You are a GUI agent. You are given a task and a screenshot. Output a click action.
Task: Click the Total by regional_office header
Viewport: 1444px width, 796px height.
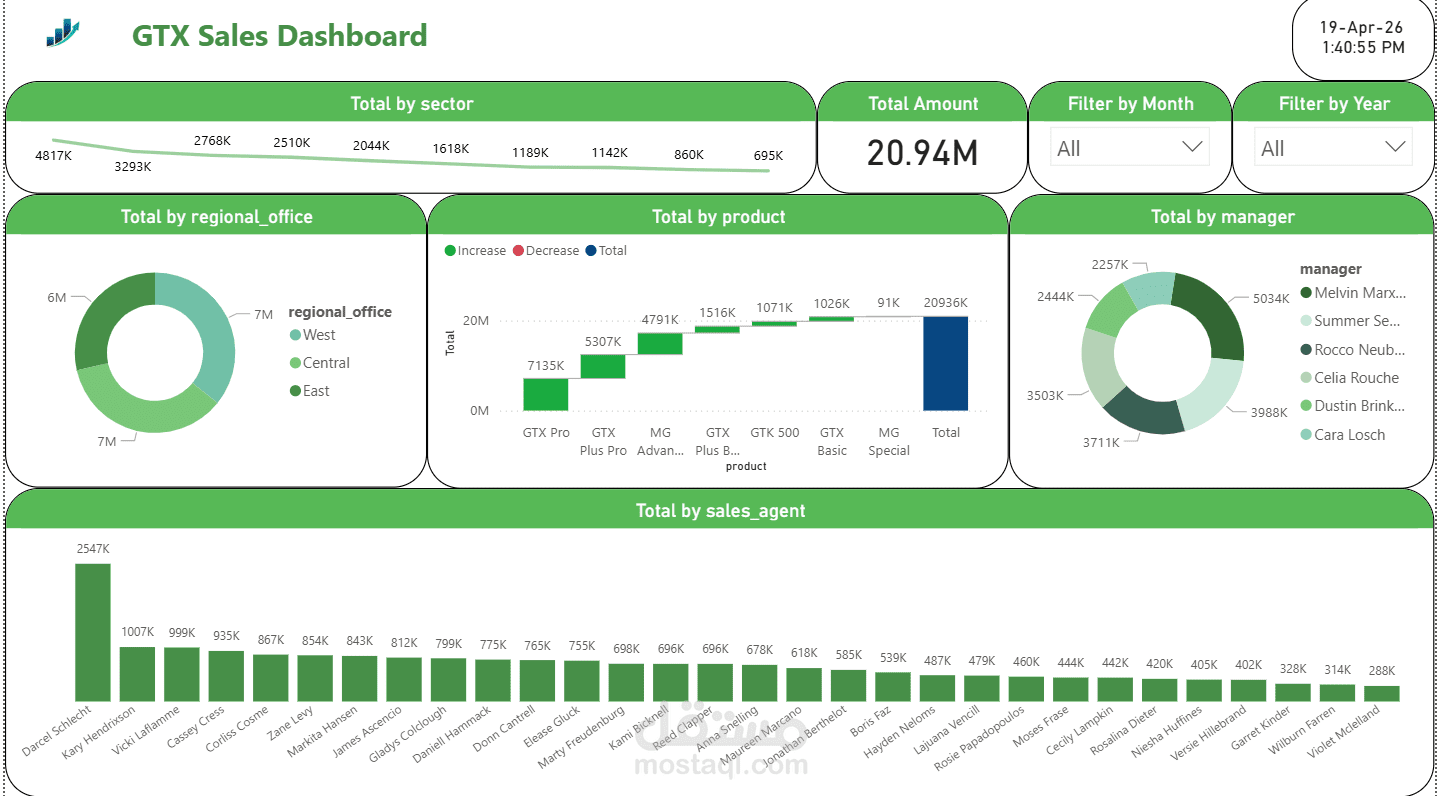[x=216, y=216]
